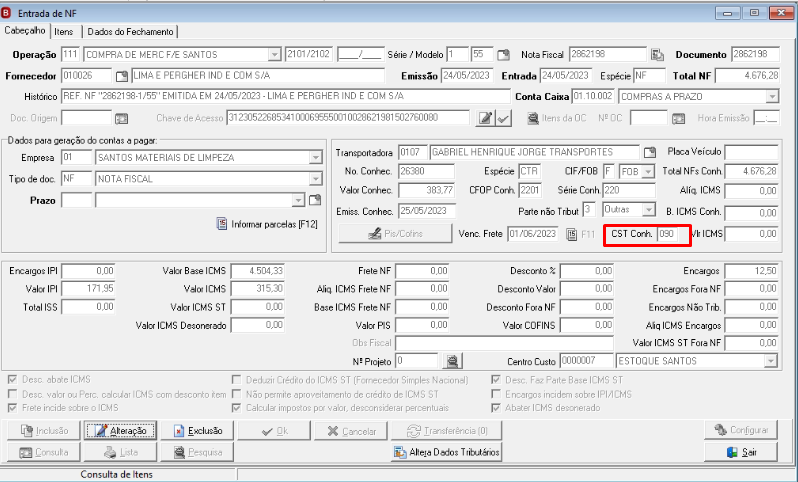798x482 pixels.
Task: Click search icon beside Nº Projeto field
Action: [452, 361]
